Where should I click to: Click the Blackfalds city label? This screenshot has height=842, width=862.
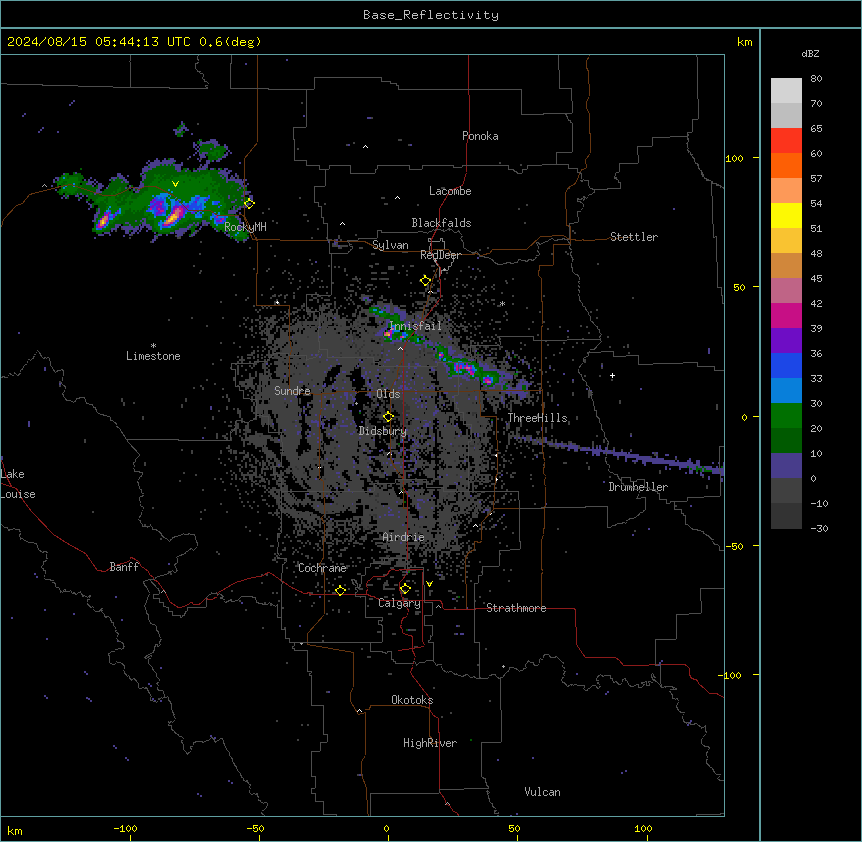(441, 223)
